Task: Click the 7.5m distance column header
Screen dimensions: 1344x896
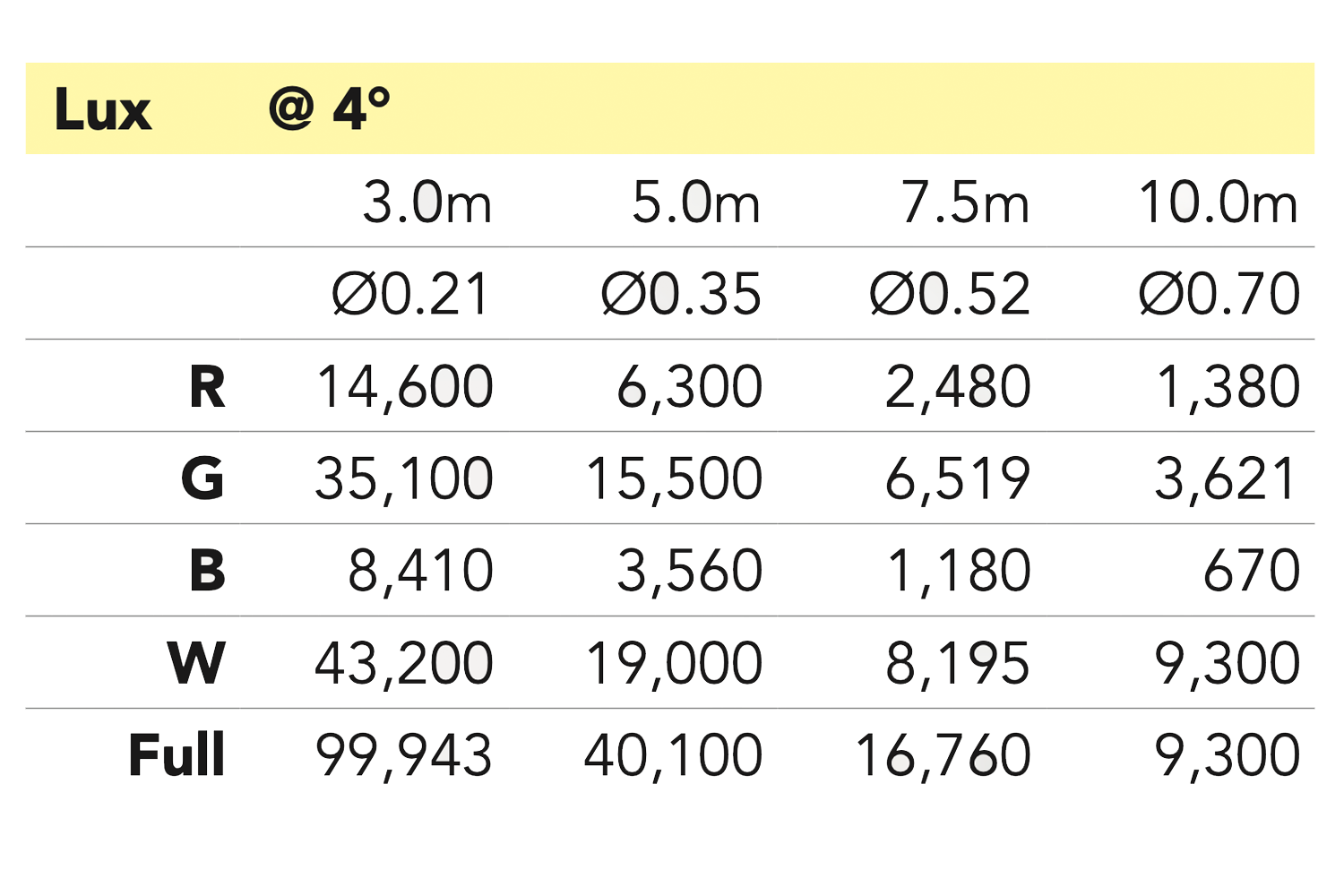Action: (x=965, y=202)
